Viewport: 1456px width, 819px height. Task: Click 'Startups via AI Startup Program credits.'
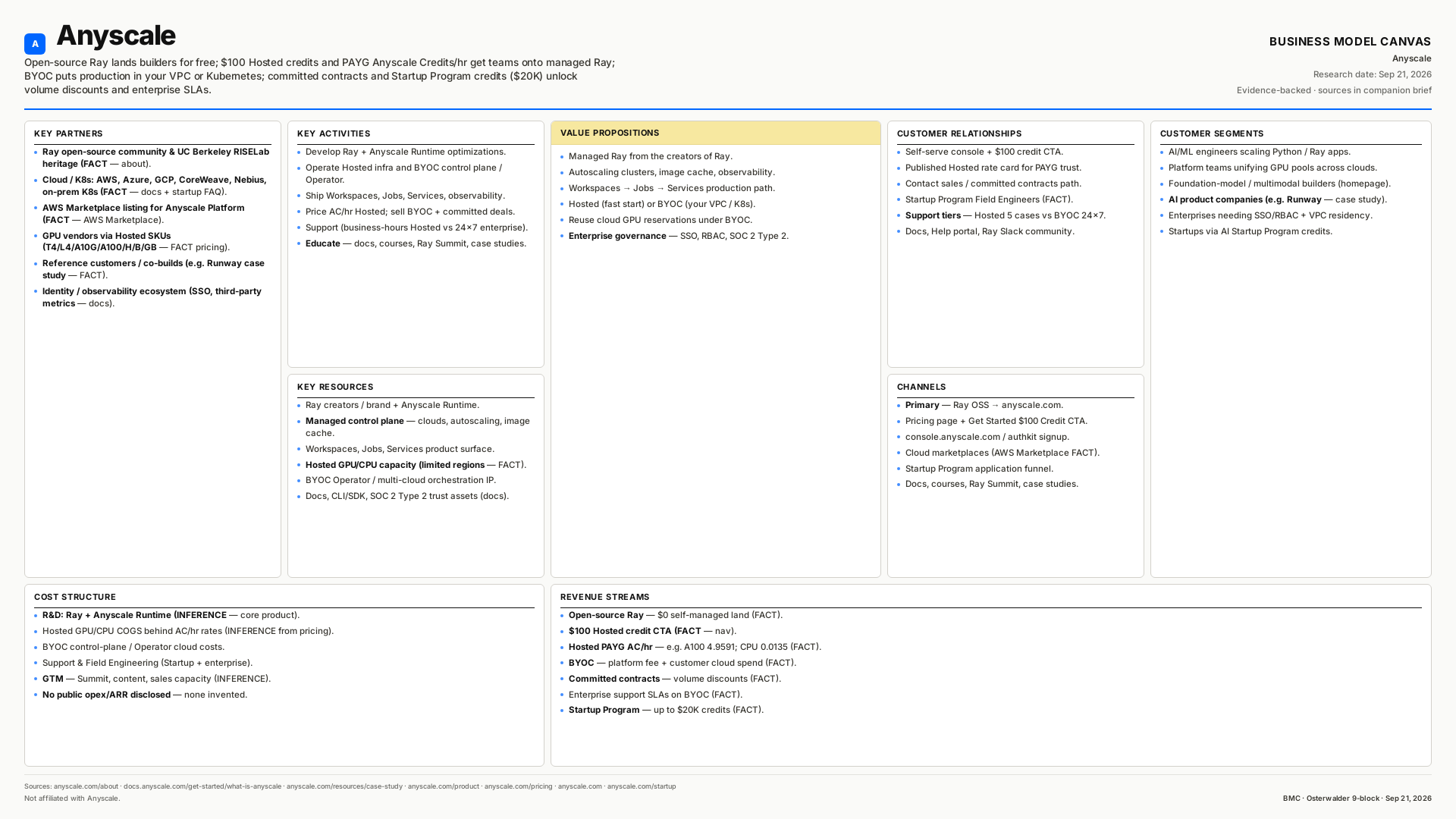[x=1250, y=231]
